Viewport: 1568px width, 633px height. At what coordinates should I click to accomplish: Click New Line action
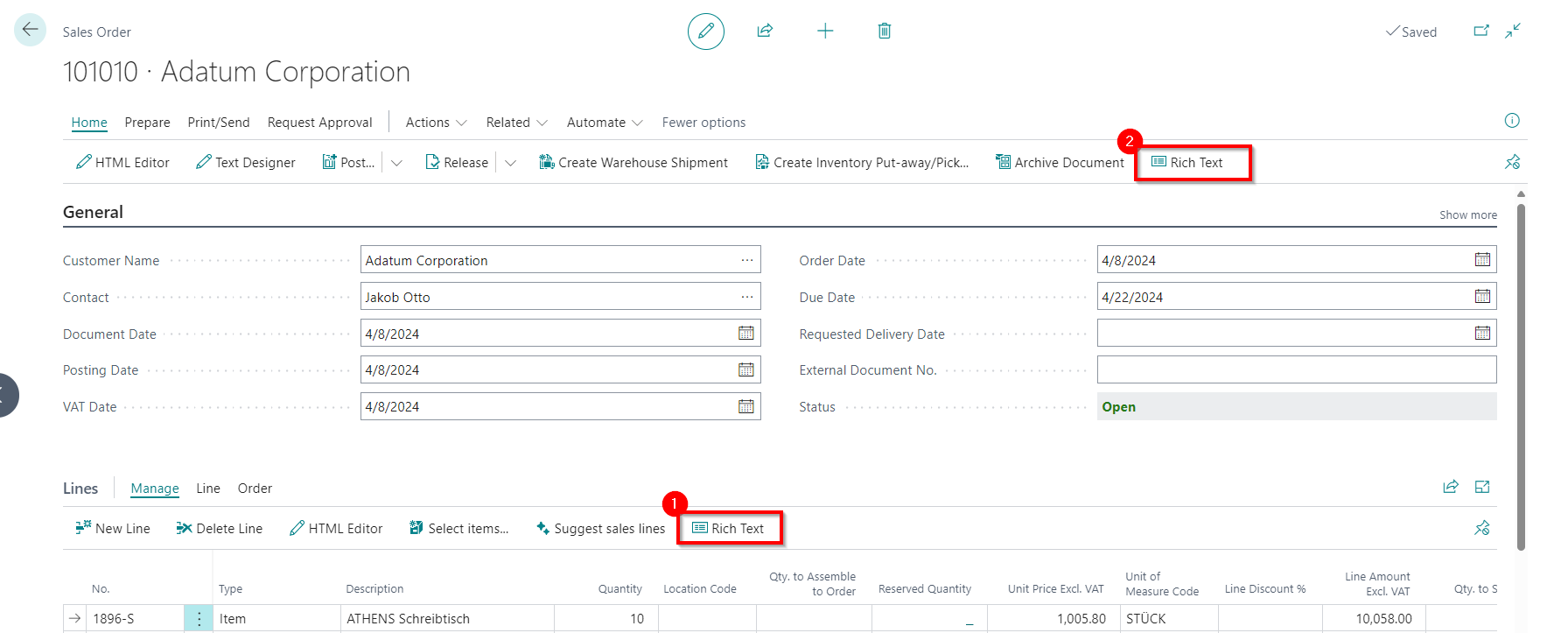point(113,528)
